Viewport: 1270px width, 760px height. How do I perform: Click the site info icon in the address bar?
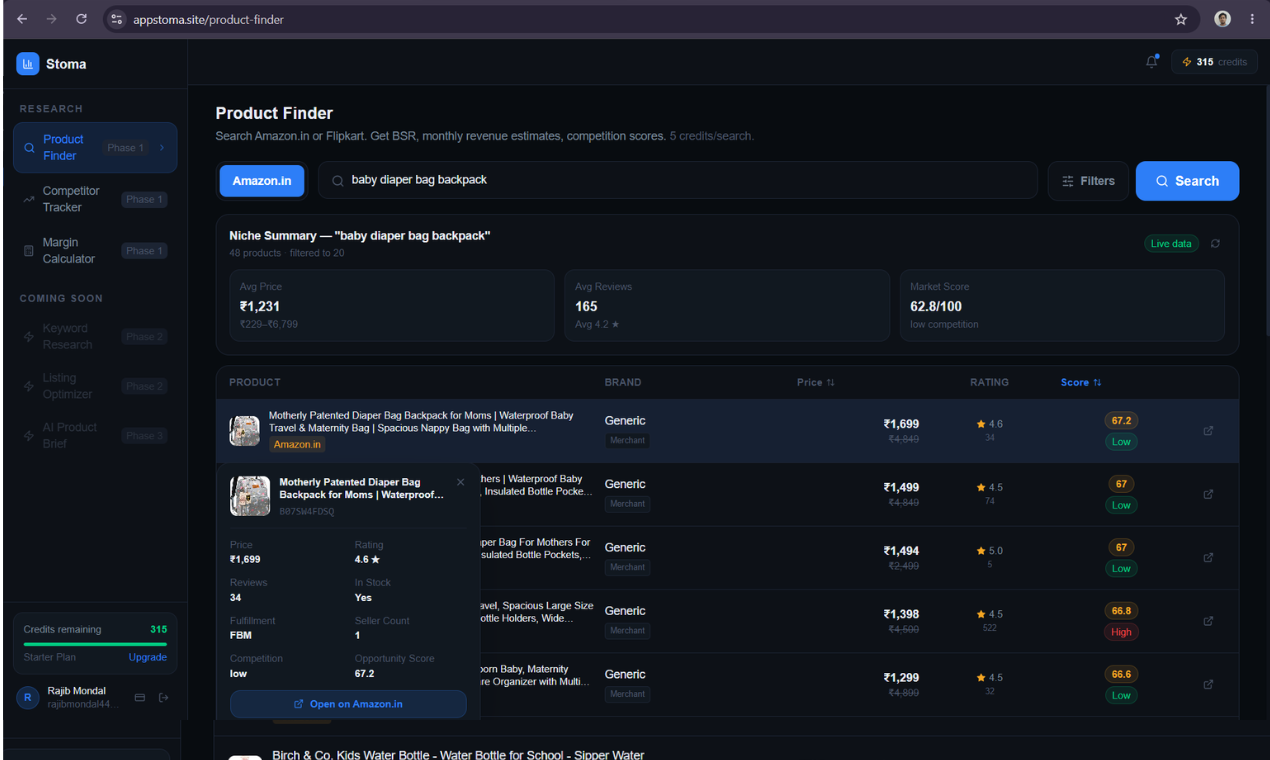click(117, 19)
